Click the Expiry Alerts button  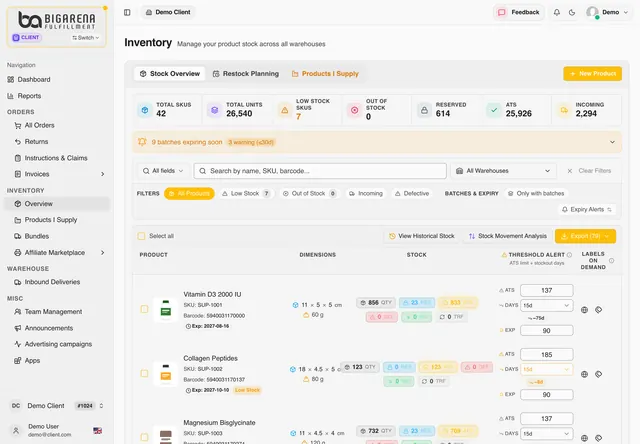click(587, 209)
